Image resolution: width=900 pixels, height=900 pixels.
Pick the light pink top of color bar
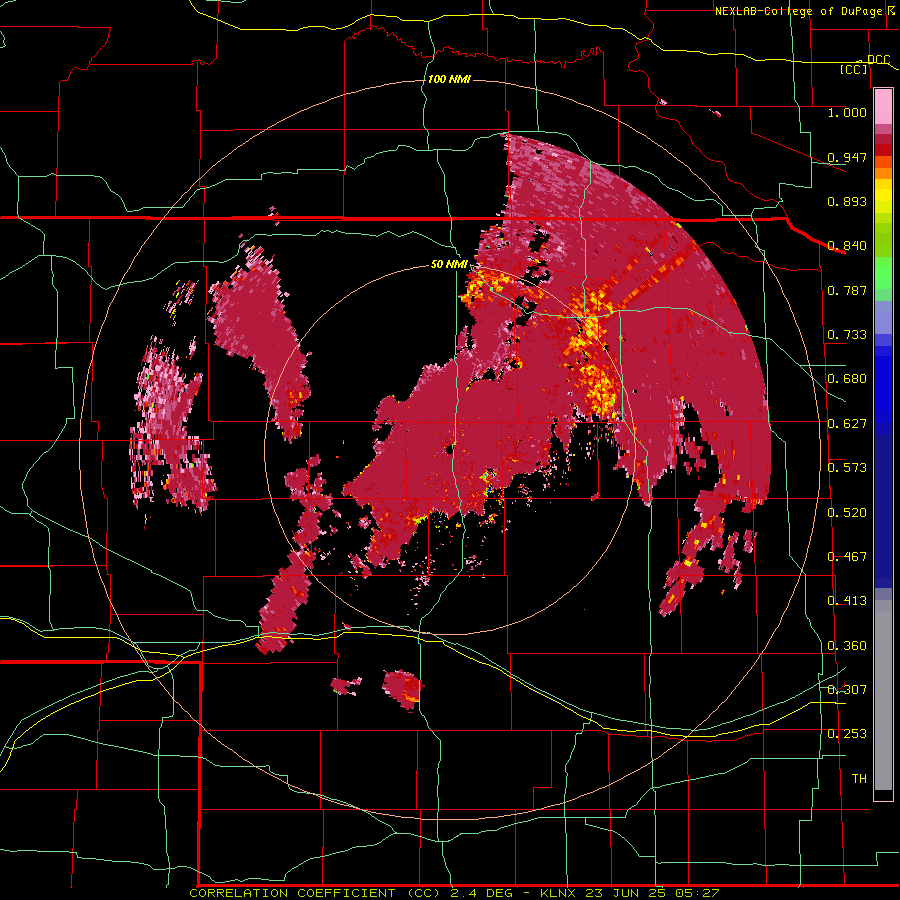tap(883, 107)
